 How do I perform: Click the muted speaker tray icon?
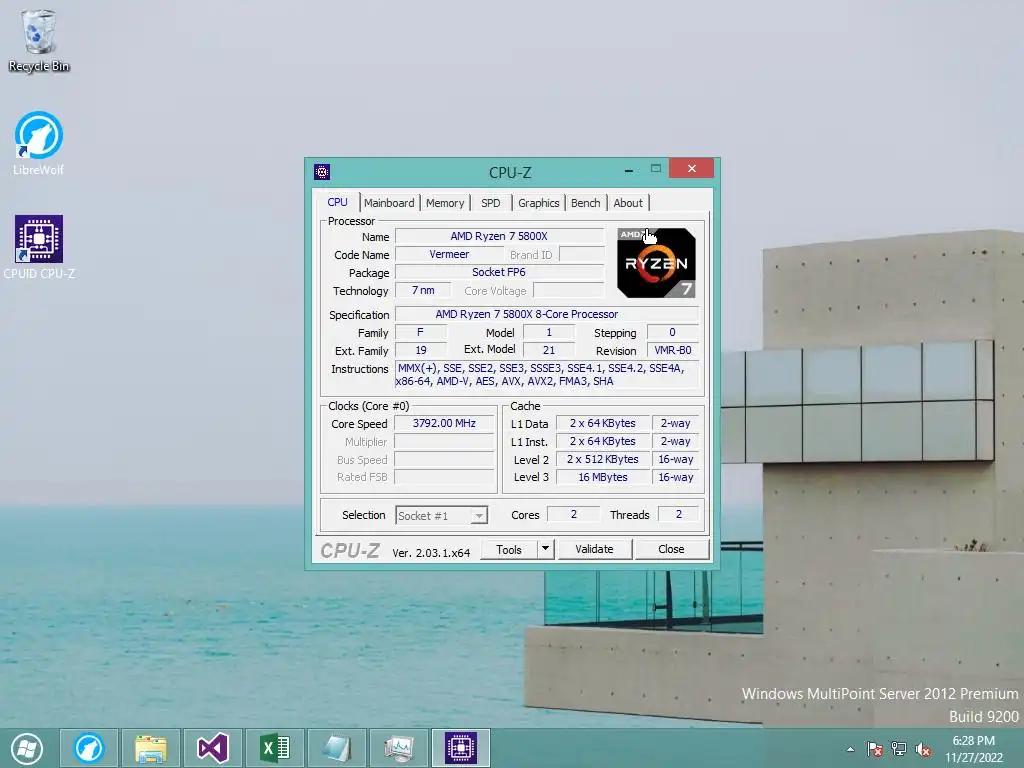click(923, 749)
